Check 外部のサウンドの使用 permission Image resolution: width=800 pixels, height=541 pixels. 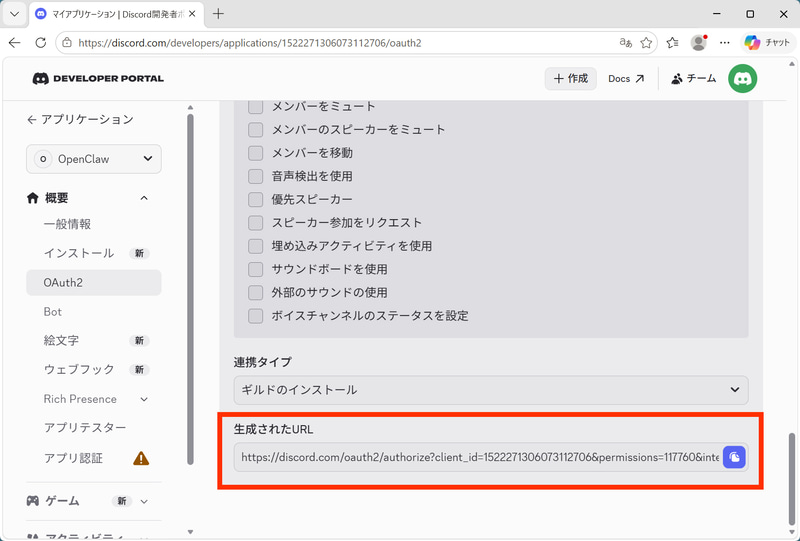click(x=255, y=292)
